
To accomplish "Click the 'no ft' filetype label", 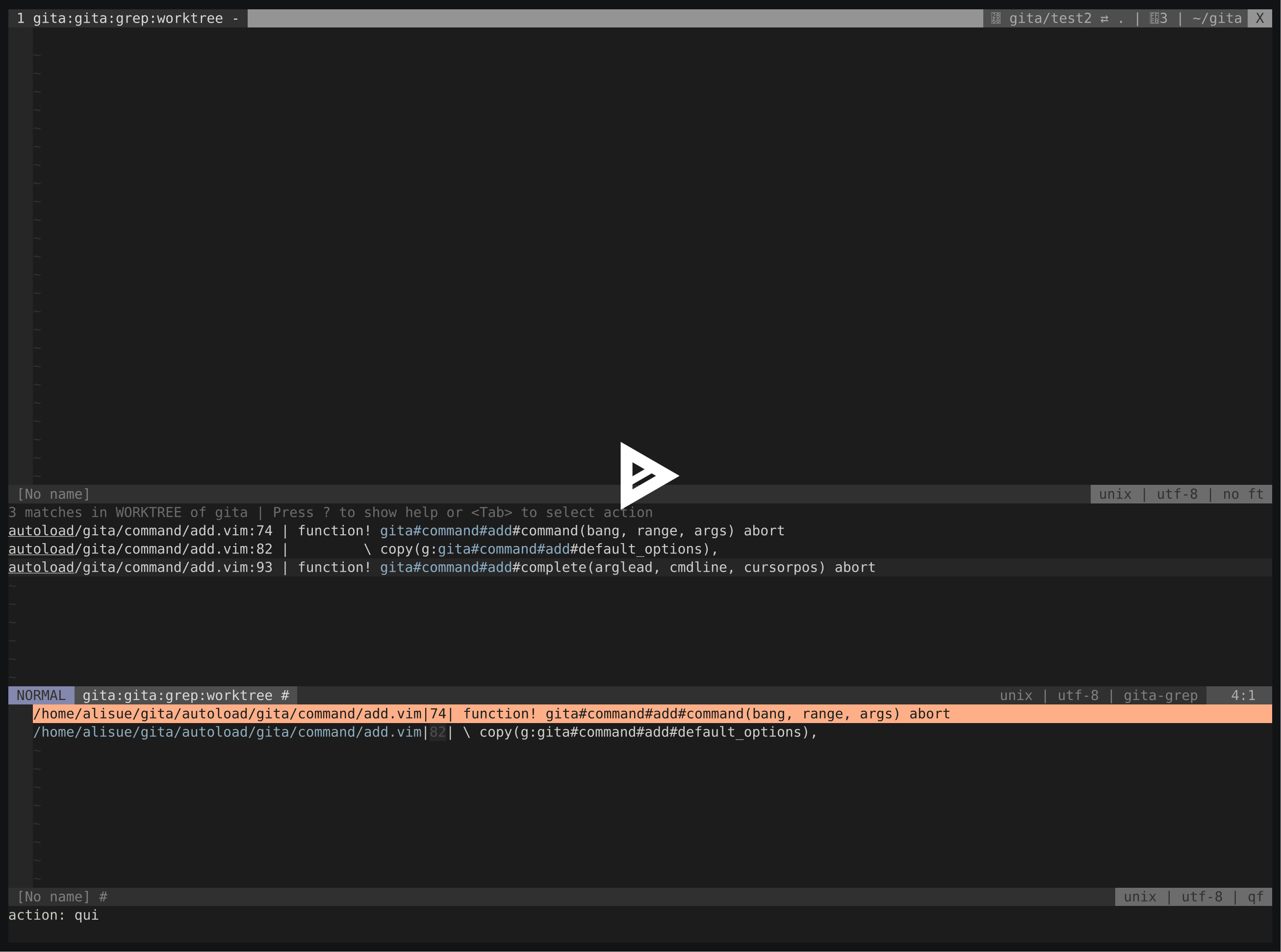I will point(1243,495).
